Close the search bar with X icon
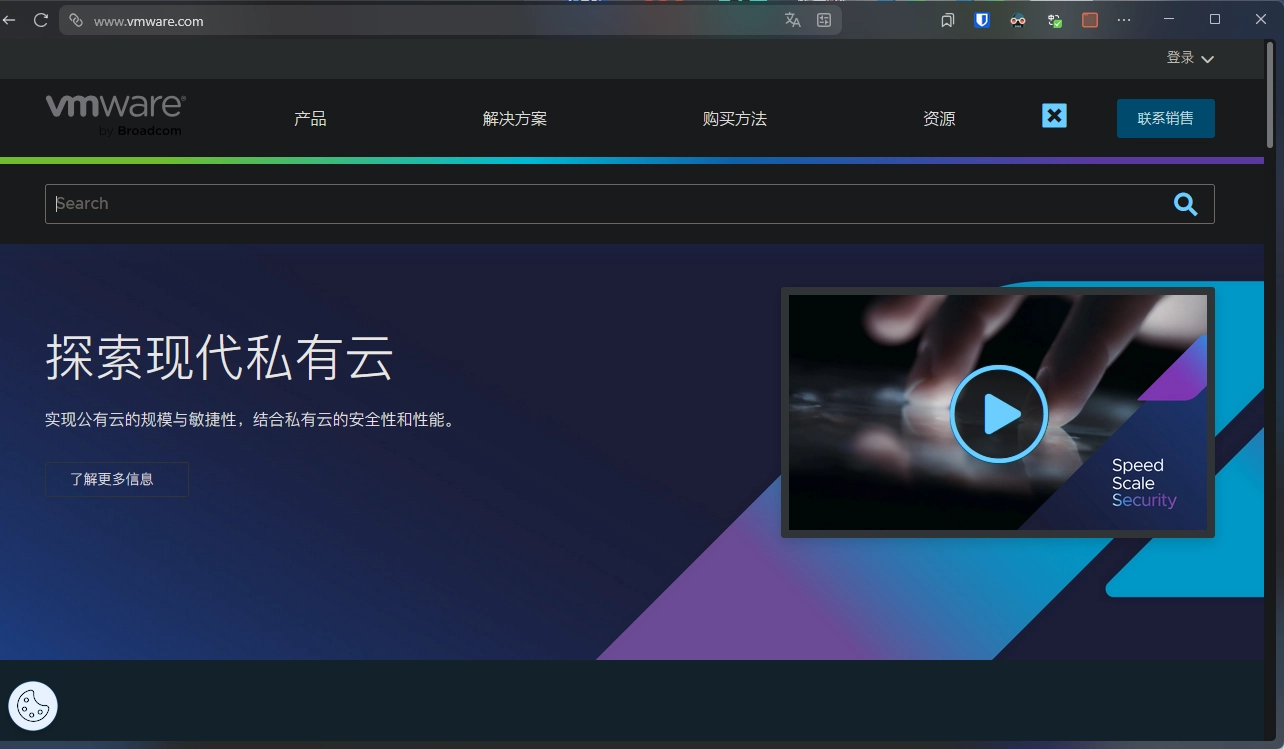Image resolution: width=1284 pixels, height=749 pixels. pyautogui.click(x=1054, y=116)
